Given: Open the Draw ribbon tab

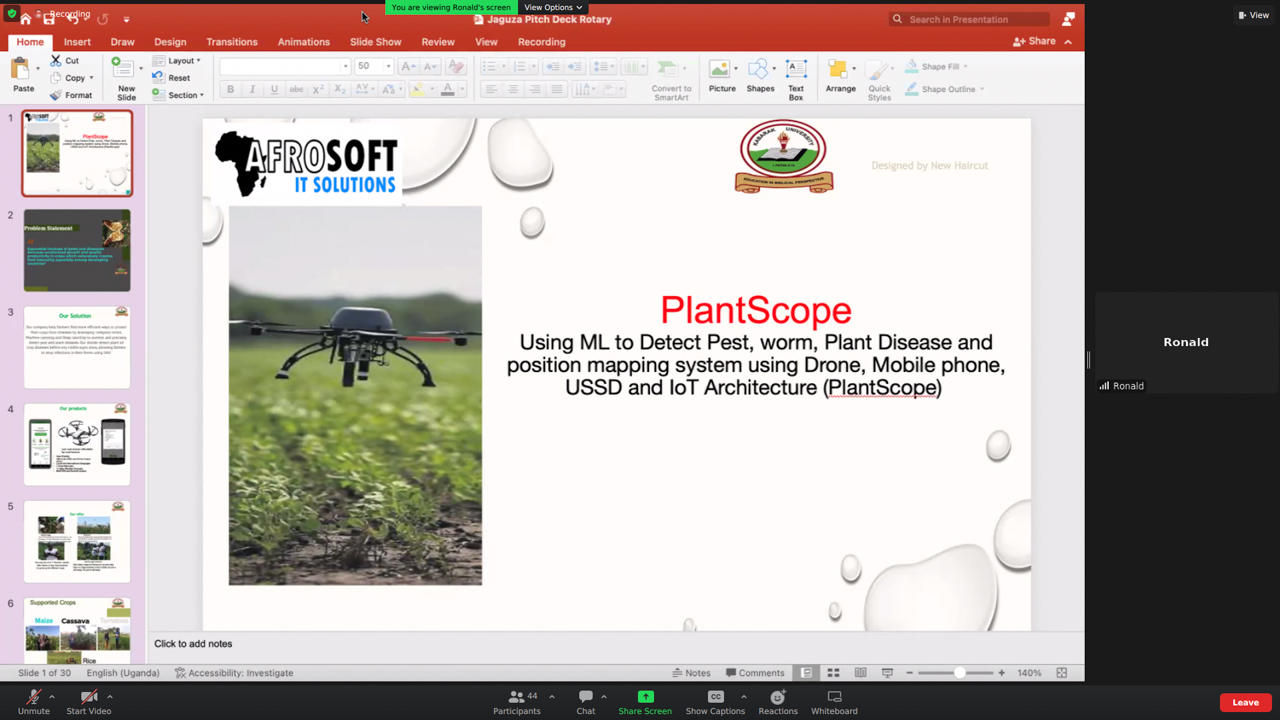Looking at the screenshot, I should [123, 42].
